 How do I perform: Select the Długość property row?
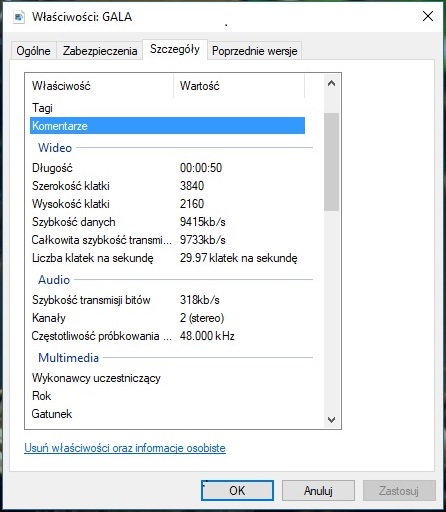(x=167, y=168)
